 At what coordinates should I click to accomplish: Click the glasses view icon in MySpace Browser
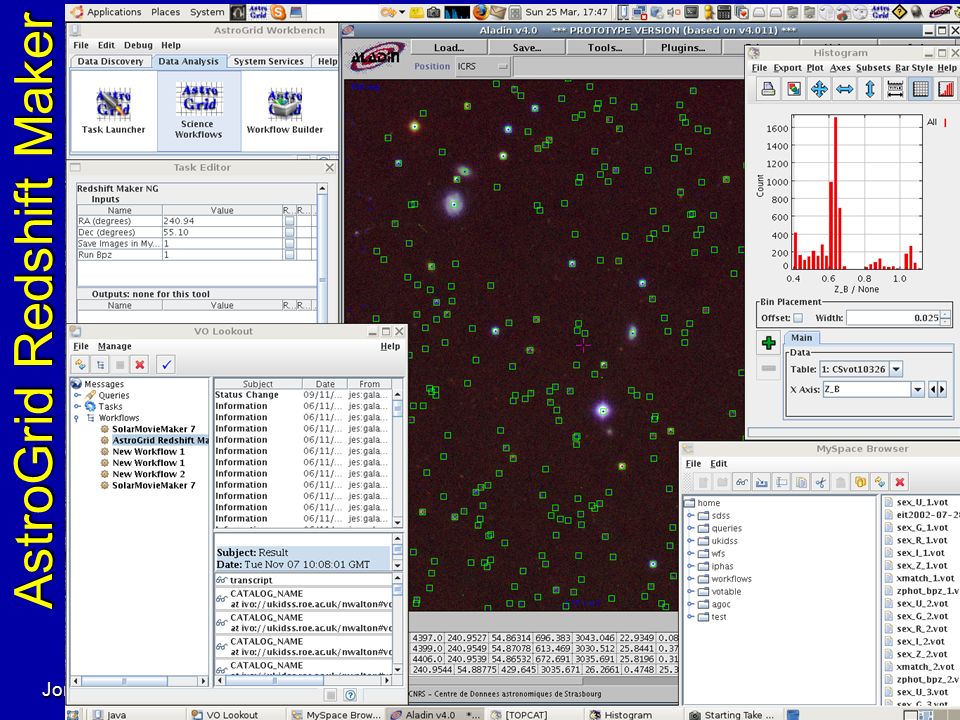pyautogui.click(x=741, y=482)
